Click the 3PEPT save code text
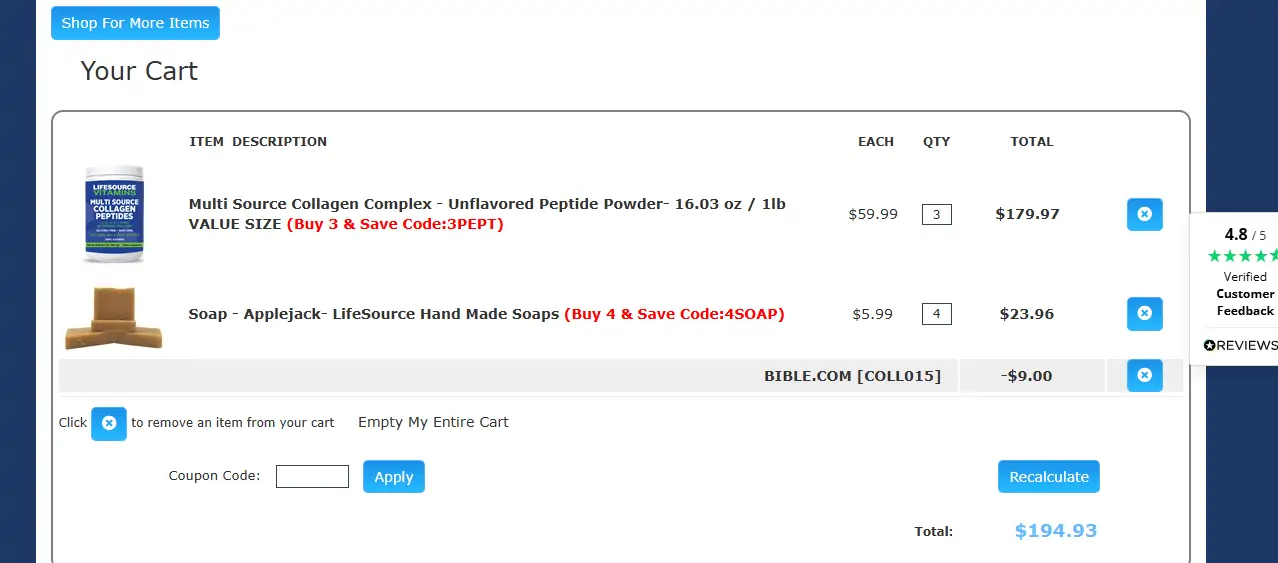 [395, 224]
